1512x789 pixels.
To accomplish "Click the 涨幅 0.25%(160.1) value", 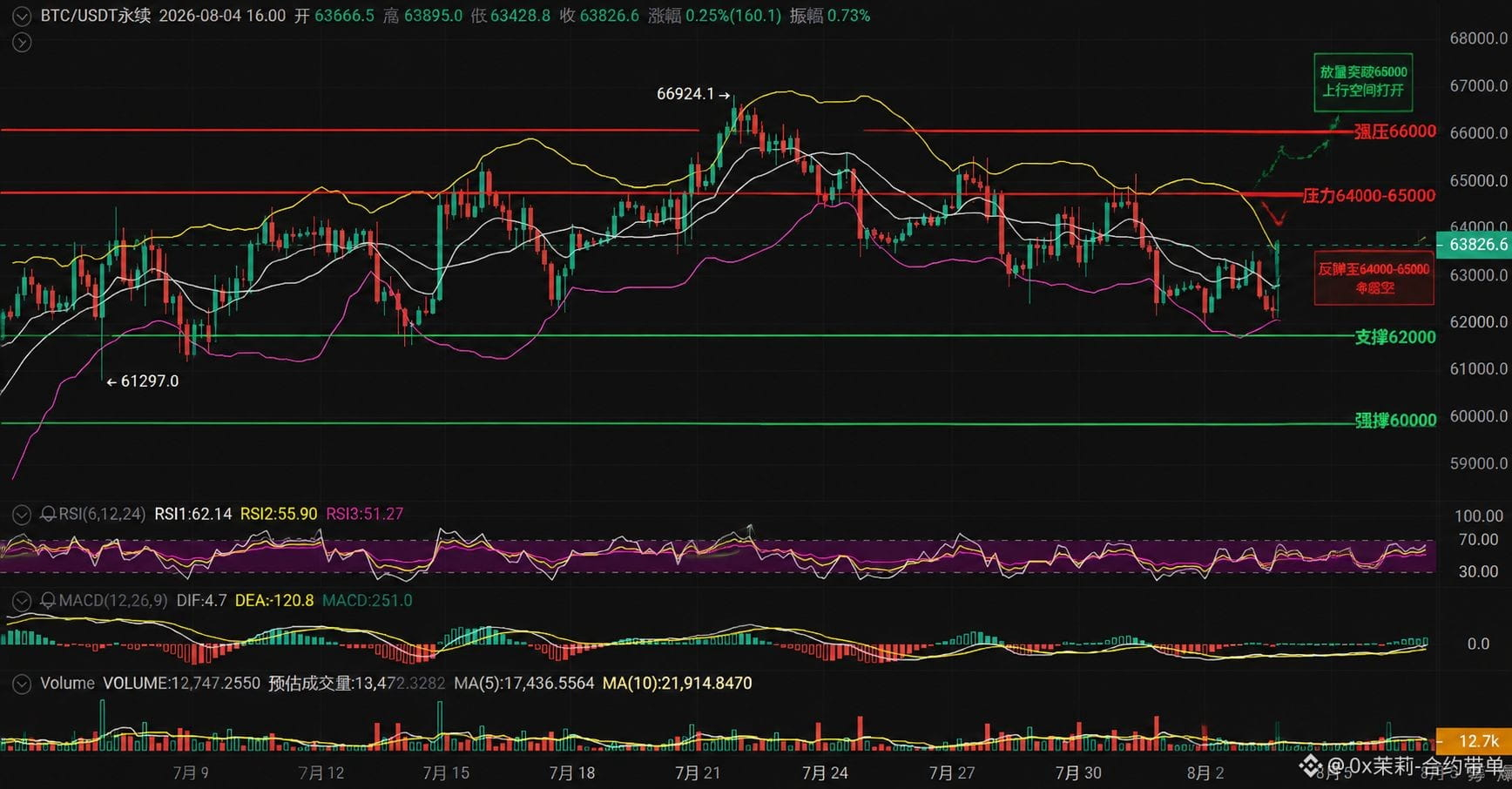I will click(733, 16).
